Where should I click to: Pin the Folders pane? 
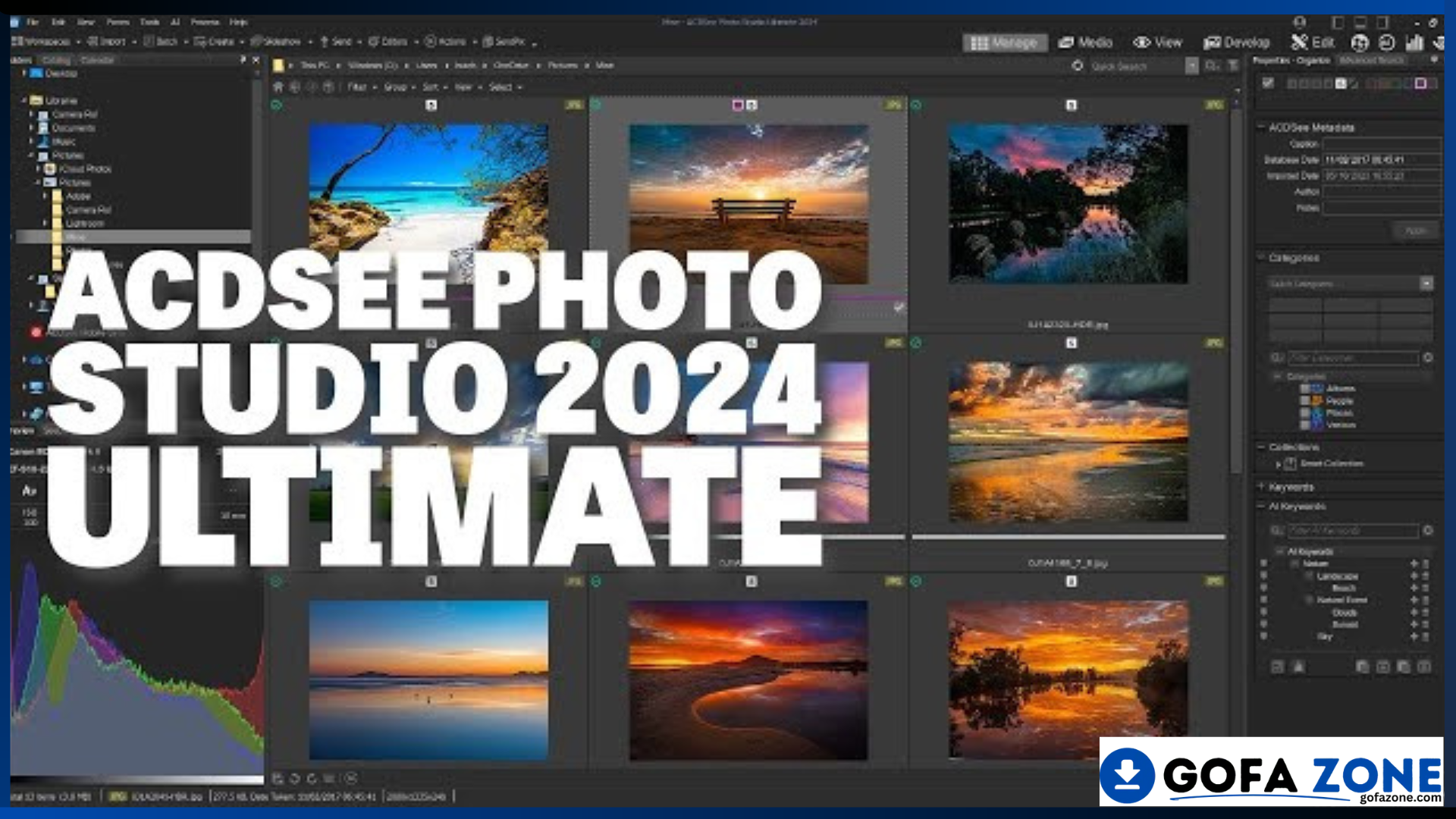click(243, 59)
